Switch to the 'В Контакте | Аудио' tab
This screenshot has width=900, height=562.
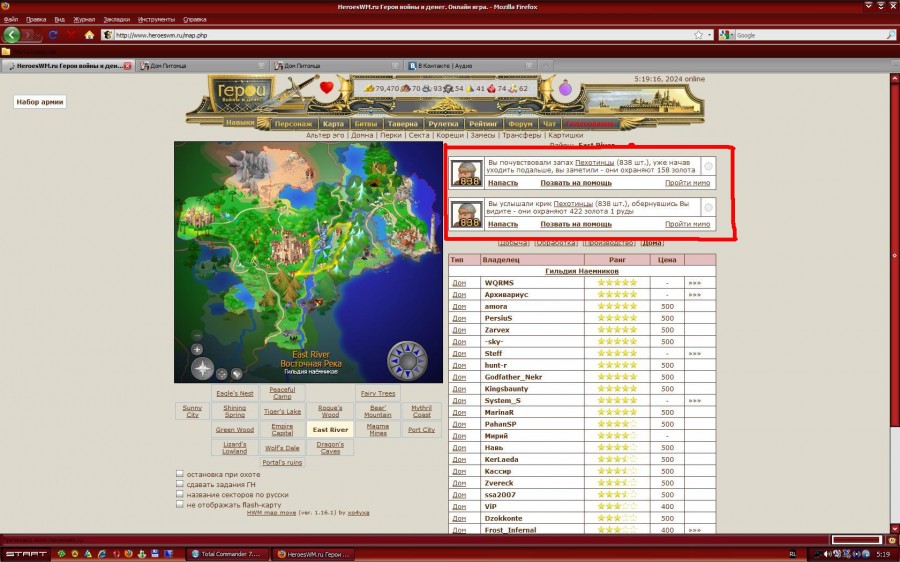(x=472, y=65)
